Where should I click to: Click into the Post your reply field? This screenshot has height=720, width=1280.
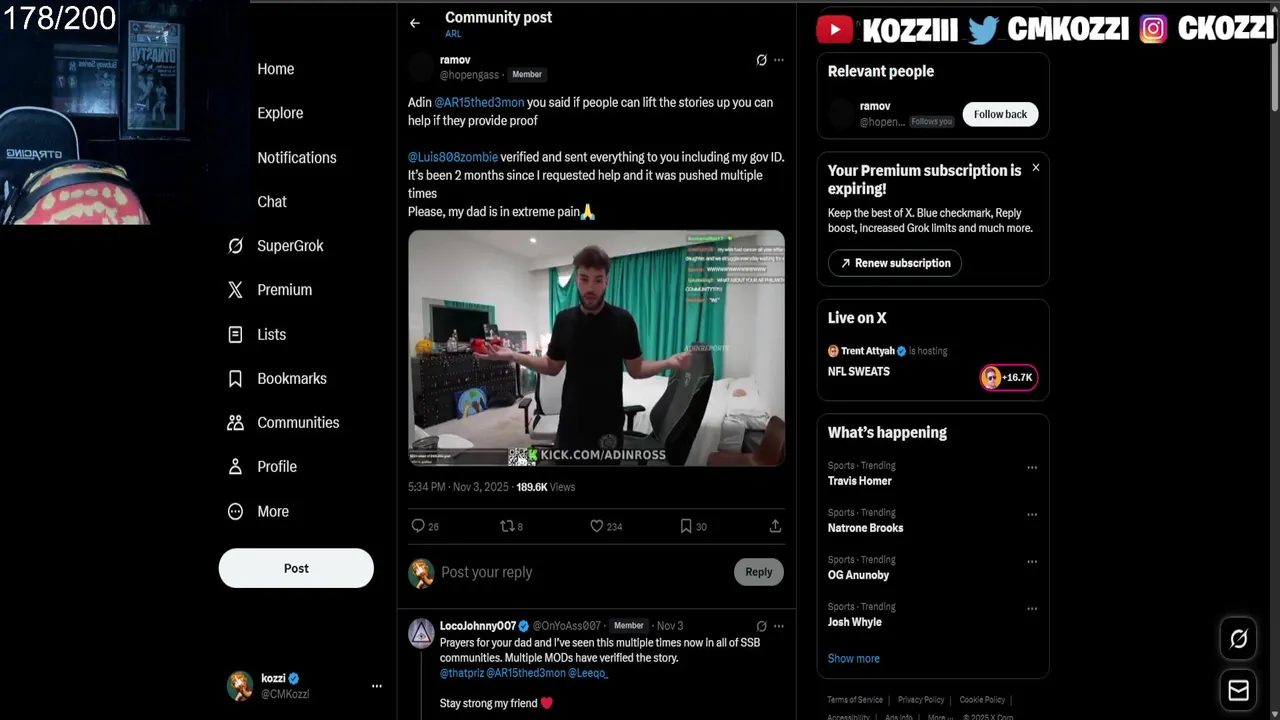click(580, 572)
